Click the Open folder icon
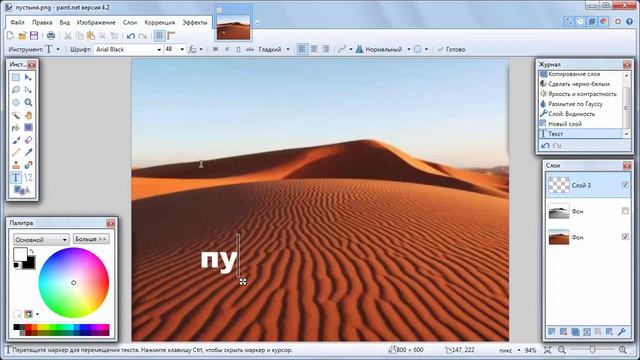 click(x=22, y=36)
